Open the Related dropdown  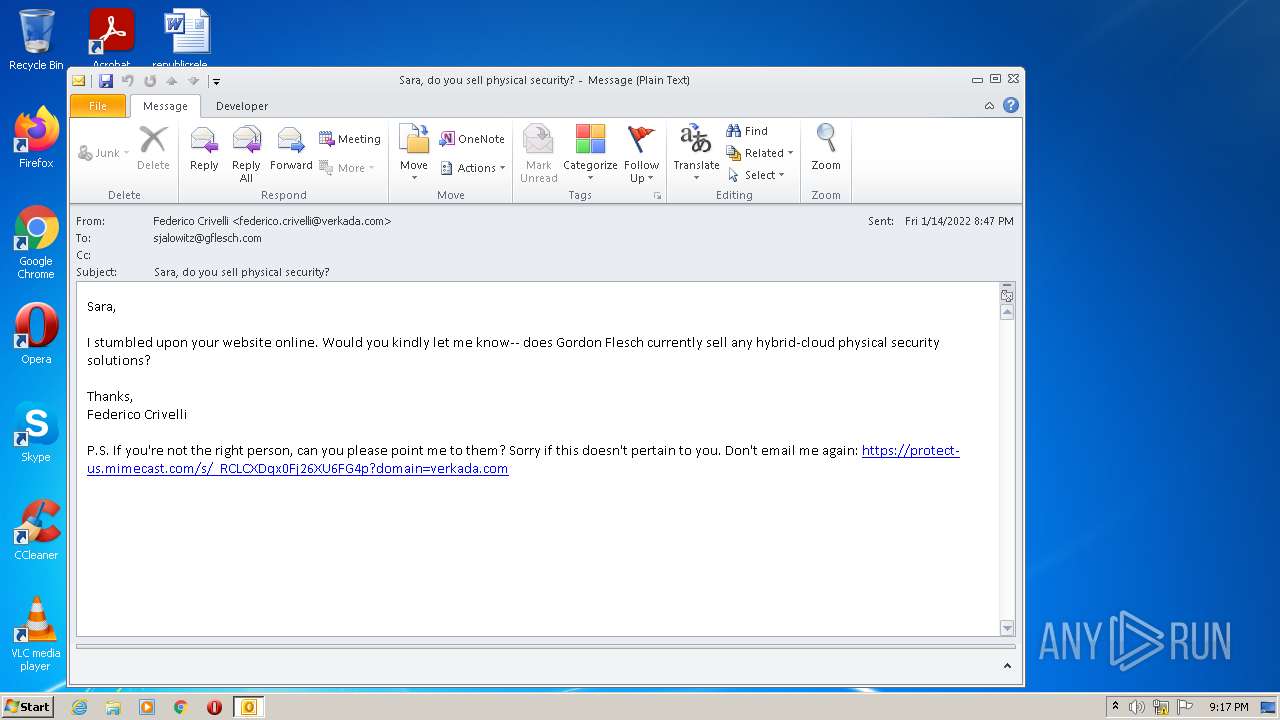(x=760, y=153)
